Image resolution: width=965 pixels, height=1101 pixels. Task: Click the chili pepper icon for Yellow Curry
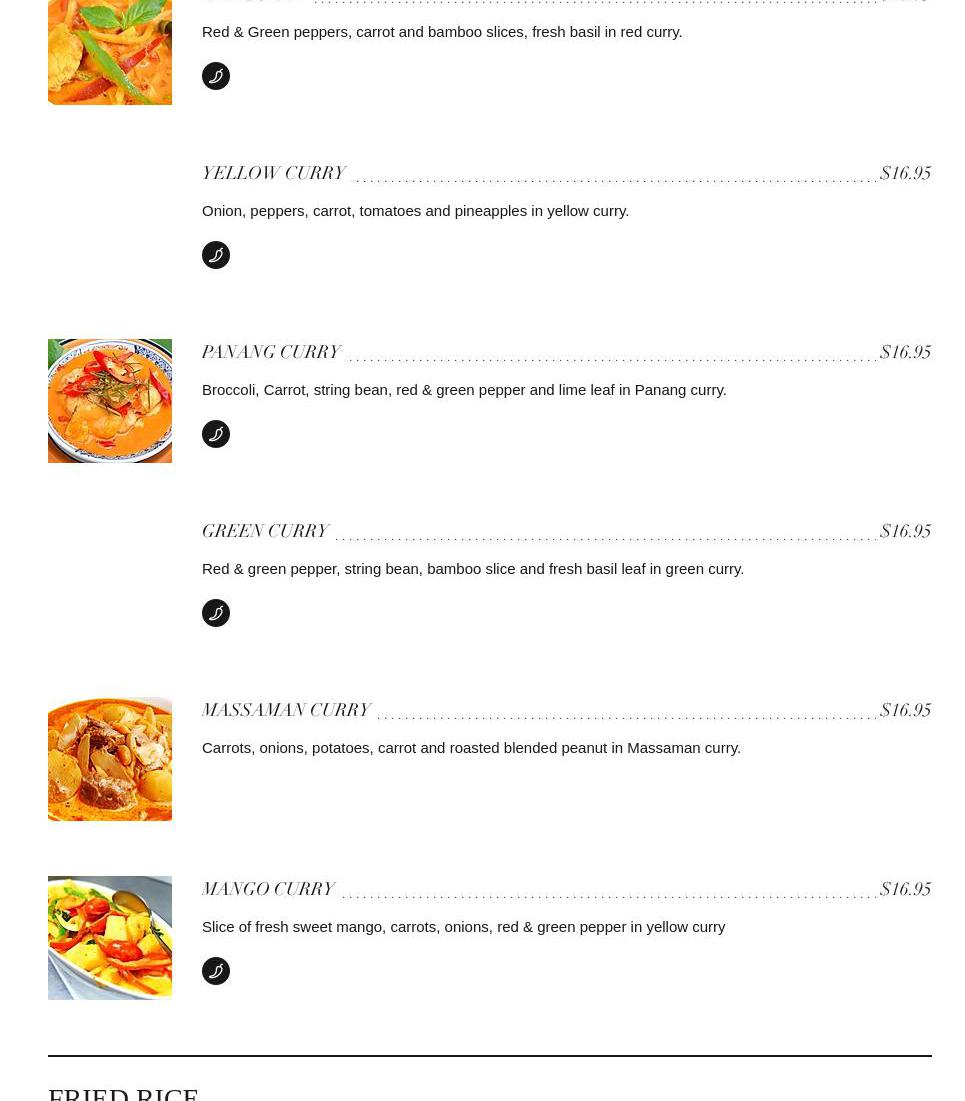[216, 255]
